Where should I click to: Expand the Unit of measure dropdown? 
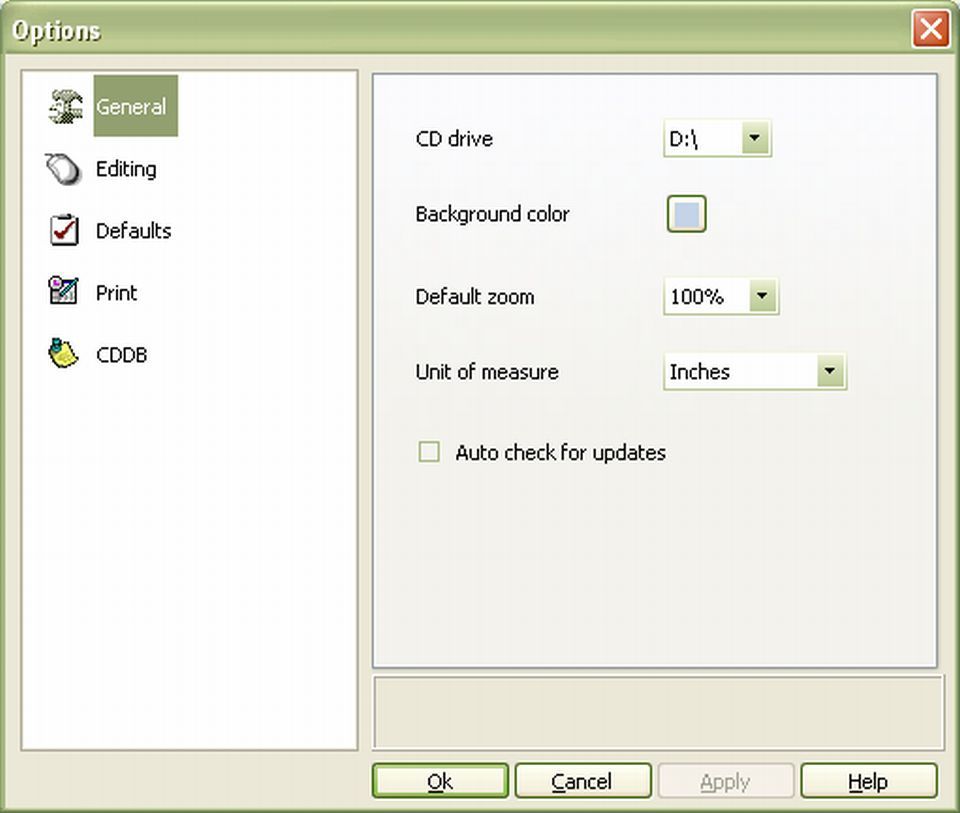[x=829, y=371]
